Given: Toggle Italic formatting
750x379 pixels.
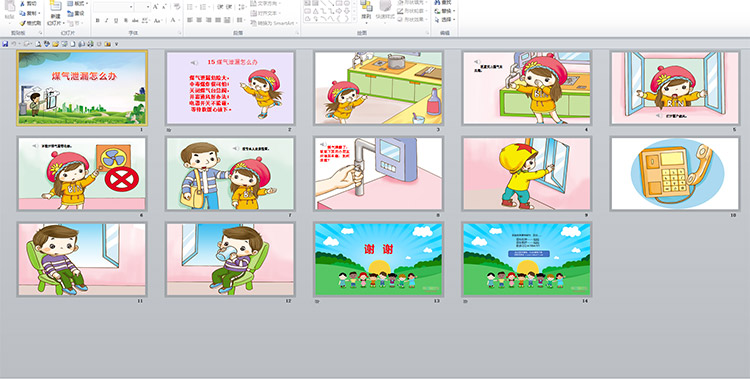Looking at the screenshot, I should [107, 21].
